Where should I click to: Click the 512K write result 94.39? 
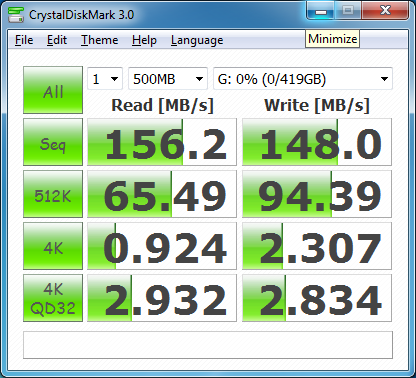pyautogui.click(x=317, y=194)
